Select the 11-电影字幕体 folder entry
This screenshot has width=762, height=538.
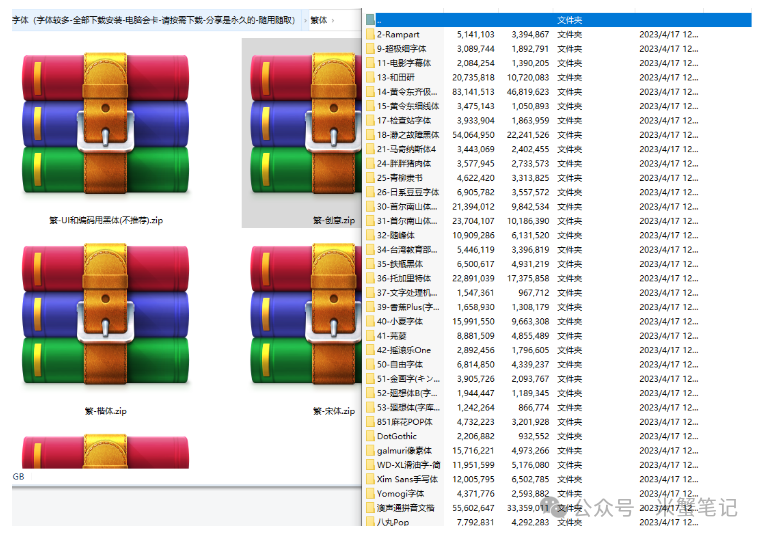tap(404, 63)
